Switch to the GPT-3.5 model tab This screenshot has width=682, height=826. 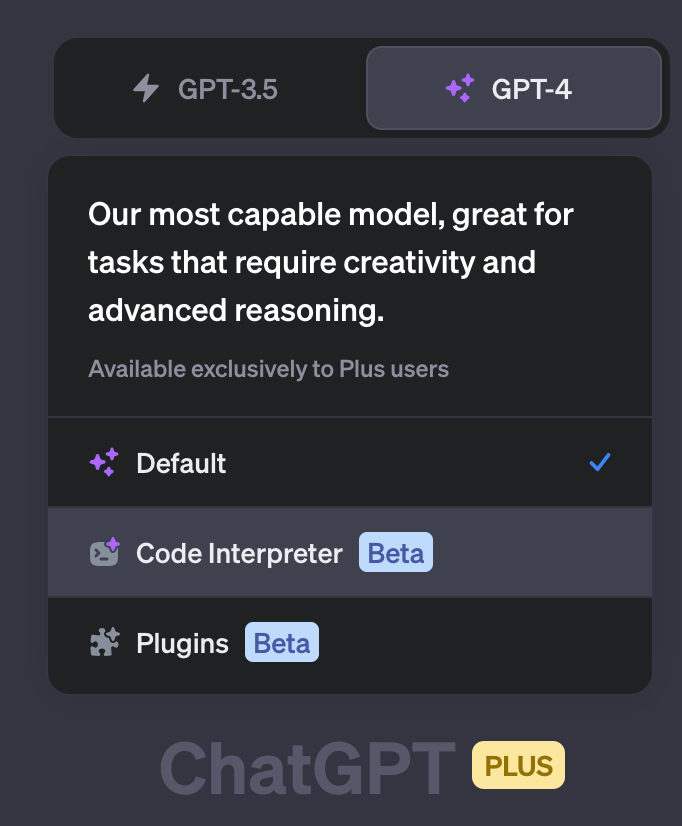click(211, 88)
